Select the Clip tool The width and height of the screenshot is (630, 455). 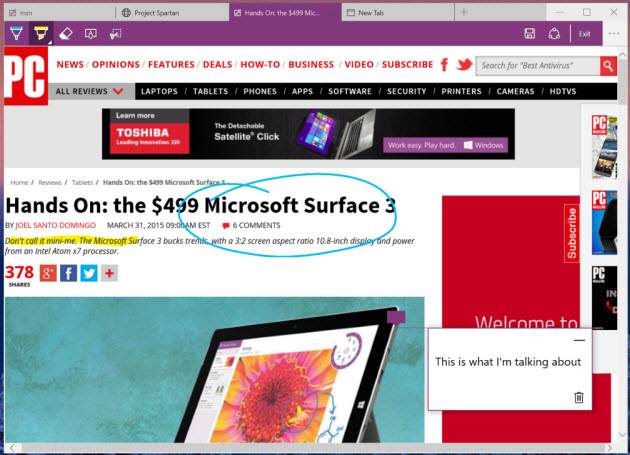coord(116,34)
